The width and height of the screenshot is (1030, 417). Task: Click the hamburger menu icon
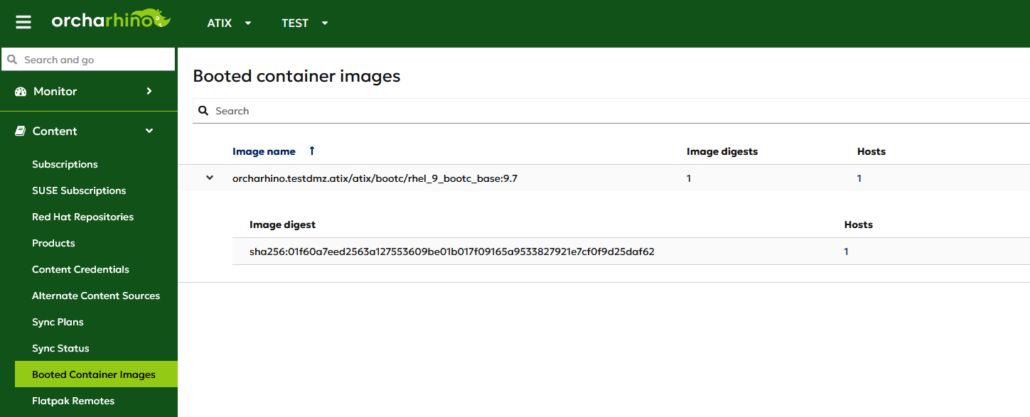[x=23, y=22]
